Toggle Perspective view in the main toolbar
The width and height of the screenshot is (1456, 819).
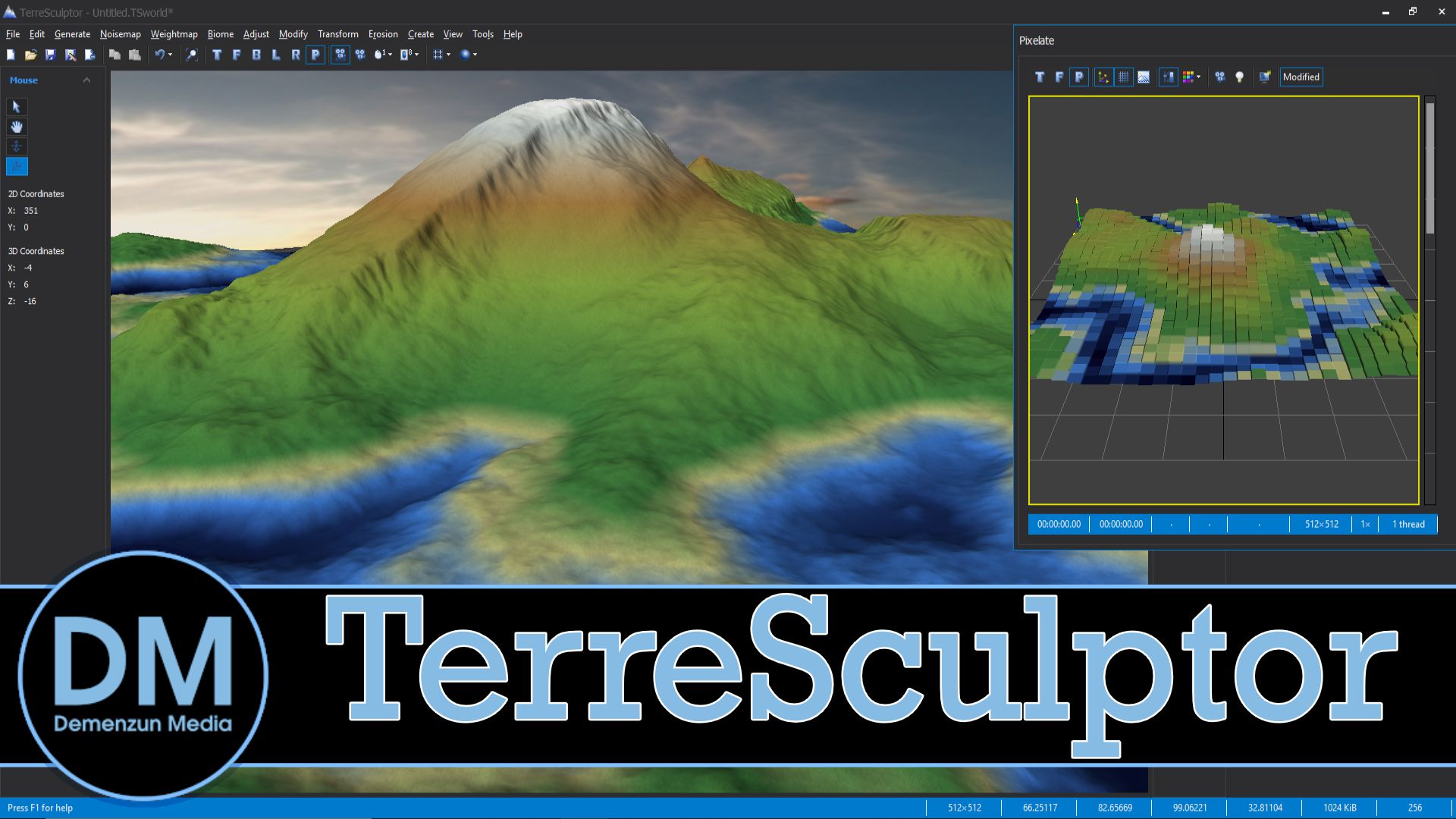point(315,55)
